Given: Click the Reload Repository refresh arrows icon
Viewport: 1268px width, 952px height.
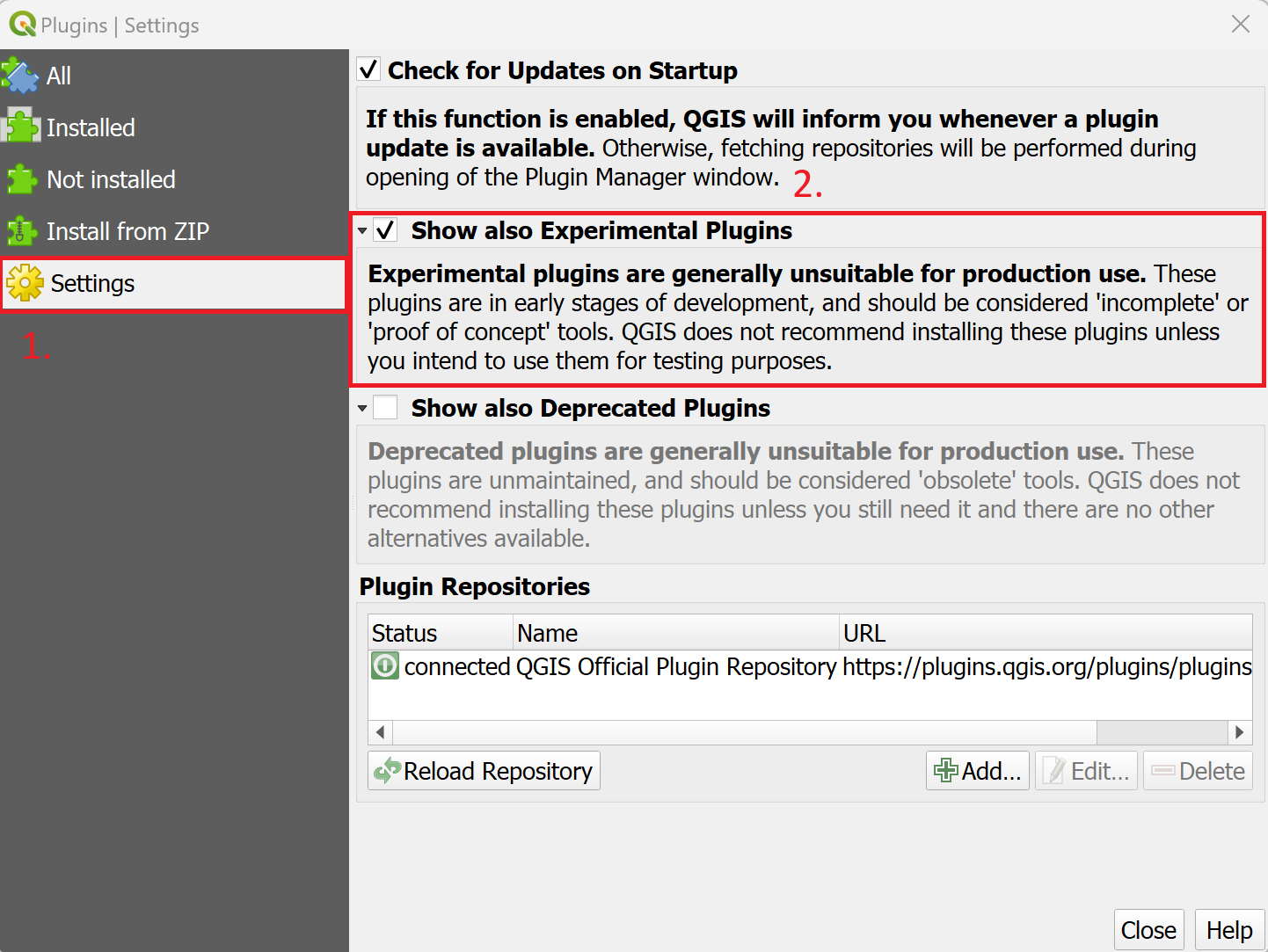Looking at the screenshot, I should [x=387, y=771].
